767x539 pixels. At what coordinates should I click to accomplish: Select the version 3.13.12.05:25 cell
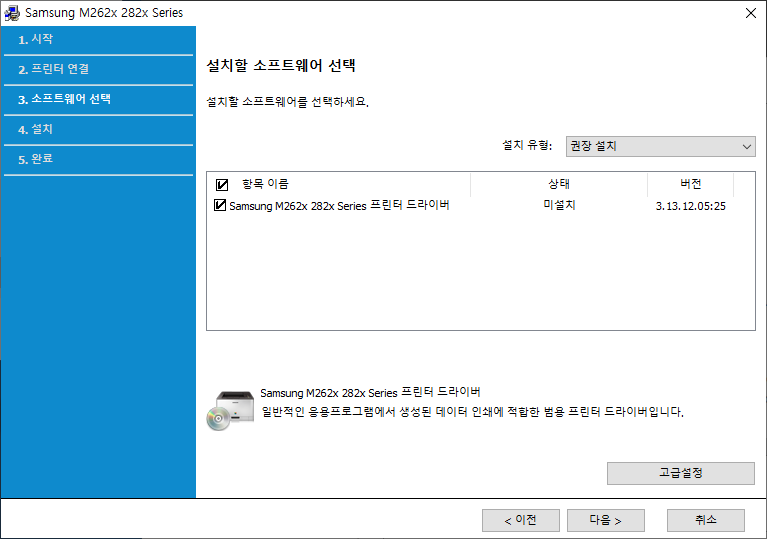(691, 206)
